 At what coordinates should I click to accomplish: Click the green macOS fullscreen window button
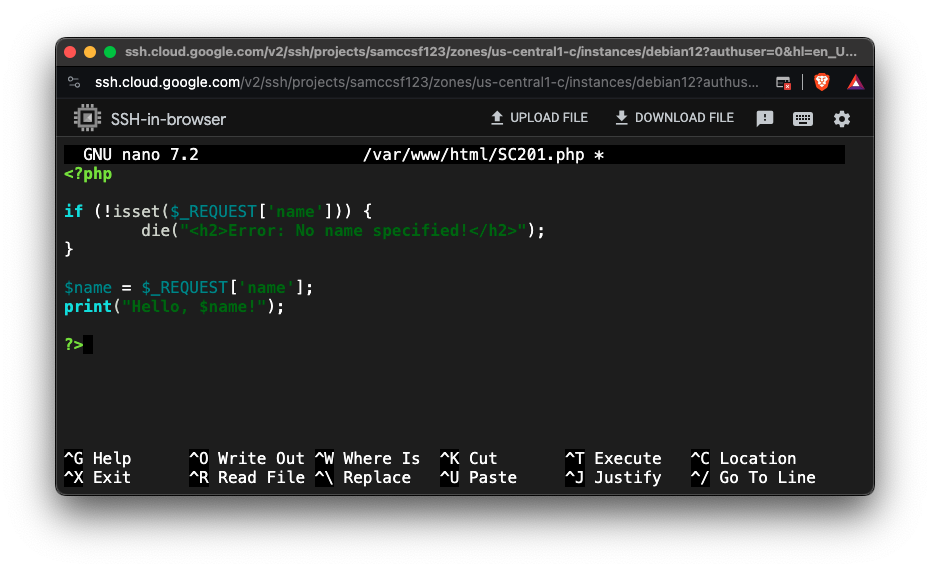click(110, 52)
